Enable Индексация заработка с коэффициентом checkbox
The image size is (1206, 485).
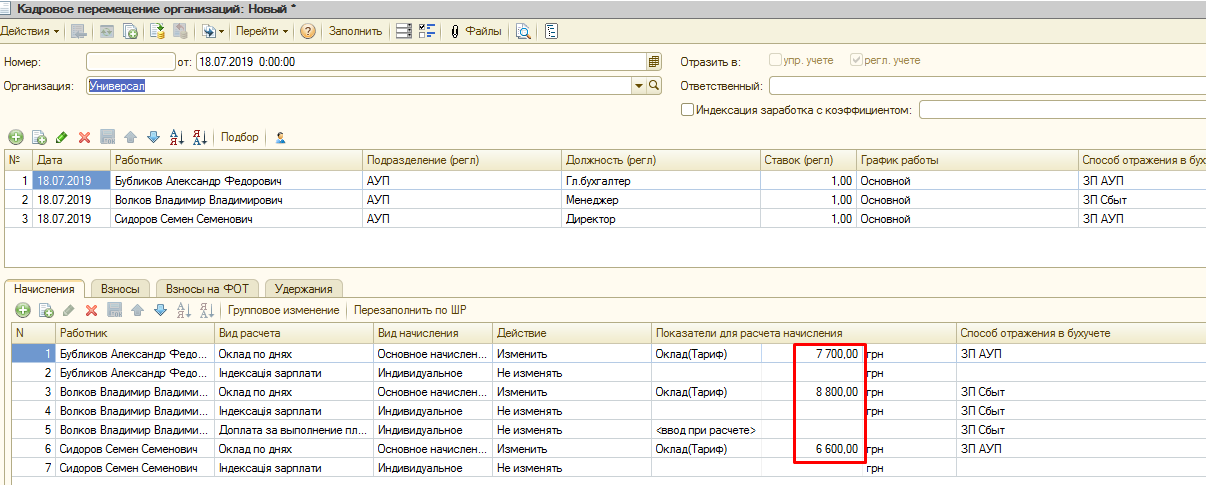687,110
